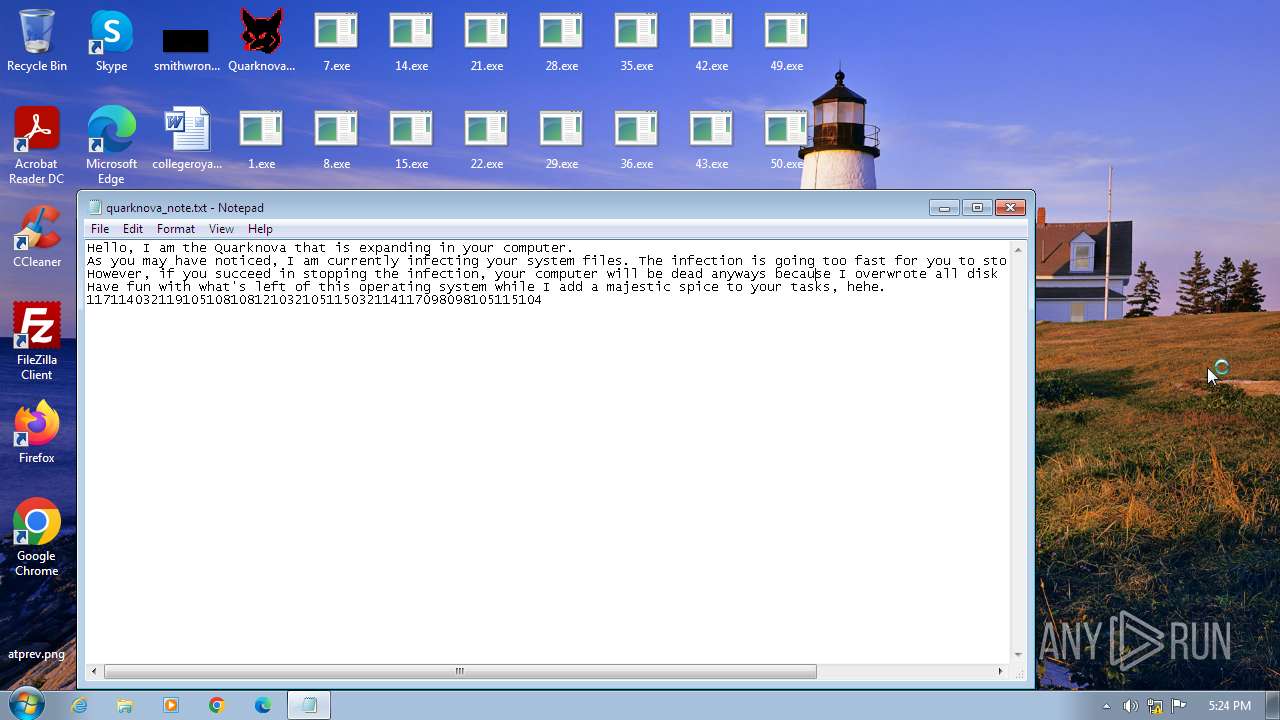
Task: Select the 7.exe desktop file
Action: [x=336, y=40]
